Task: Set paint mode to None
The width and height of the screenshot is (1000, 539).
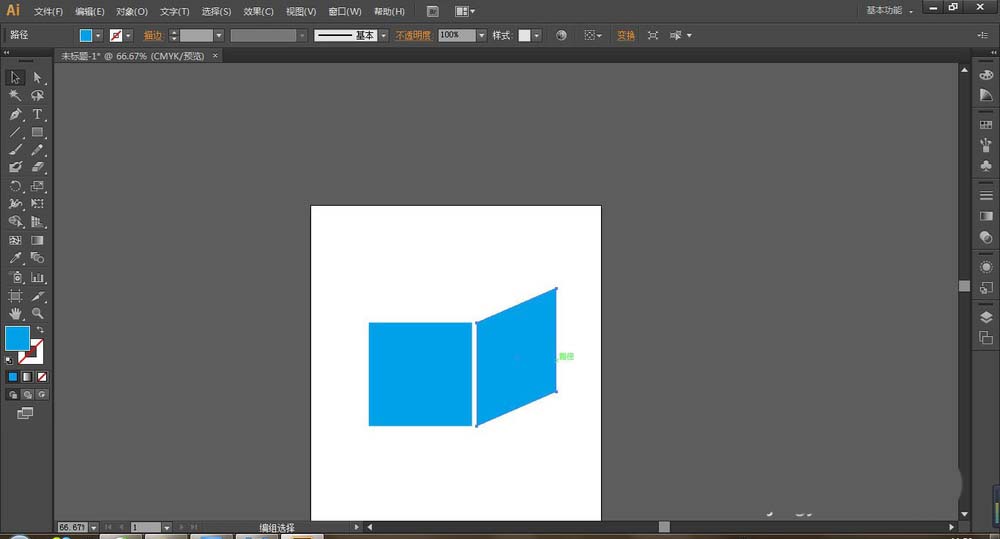Action: coord(42,377)
